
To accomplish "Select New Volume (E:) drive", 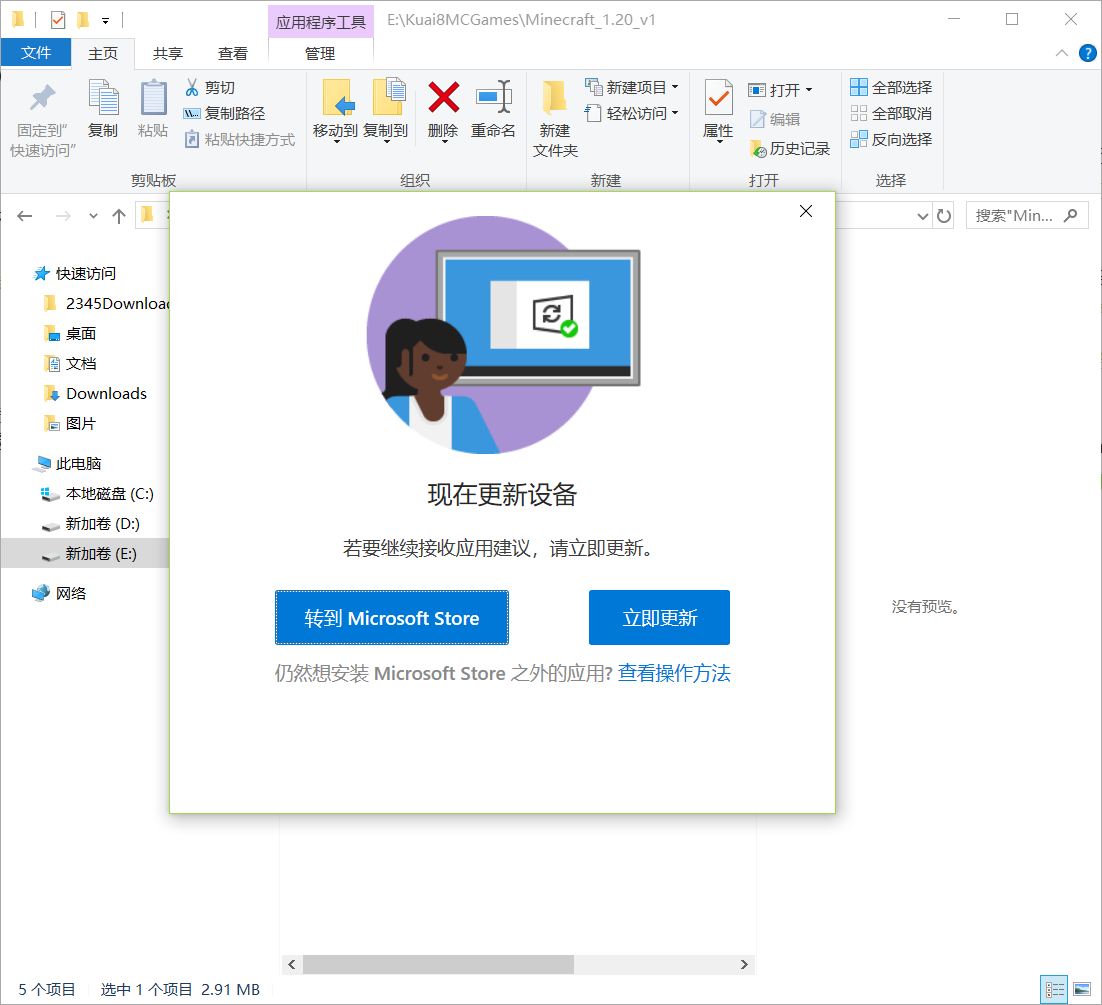I will (x=85, y=554).
